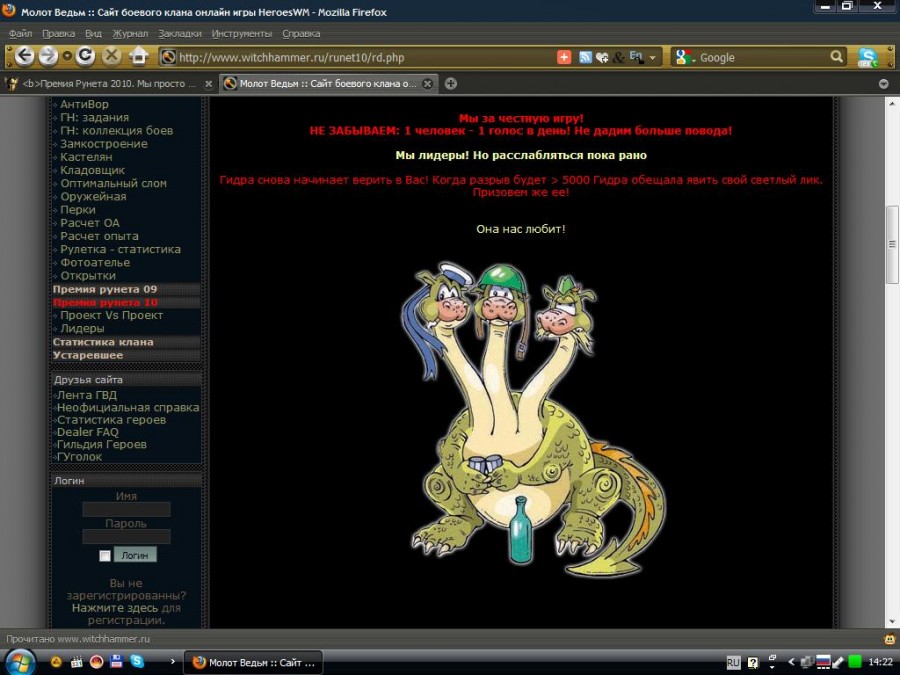The height and width of the screenshot is (675, 900).
Task: Click the heart bookmark icon in address bar
Action: [602, 57]
